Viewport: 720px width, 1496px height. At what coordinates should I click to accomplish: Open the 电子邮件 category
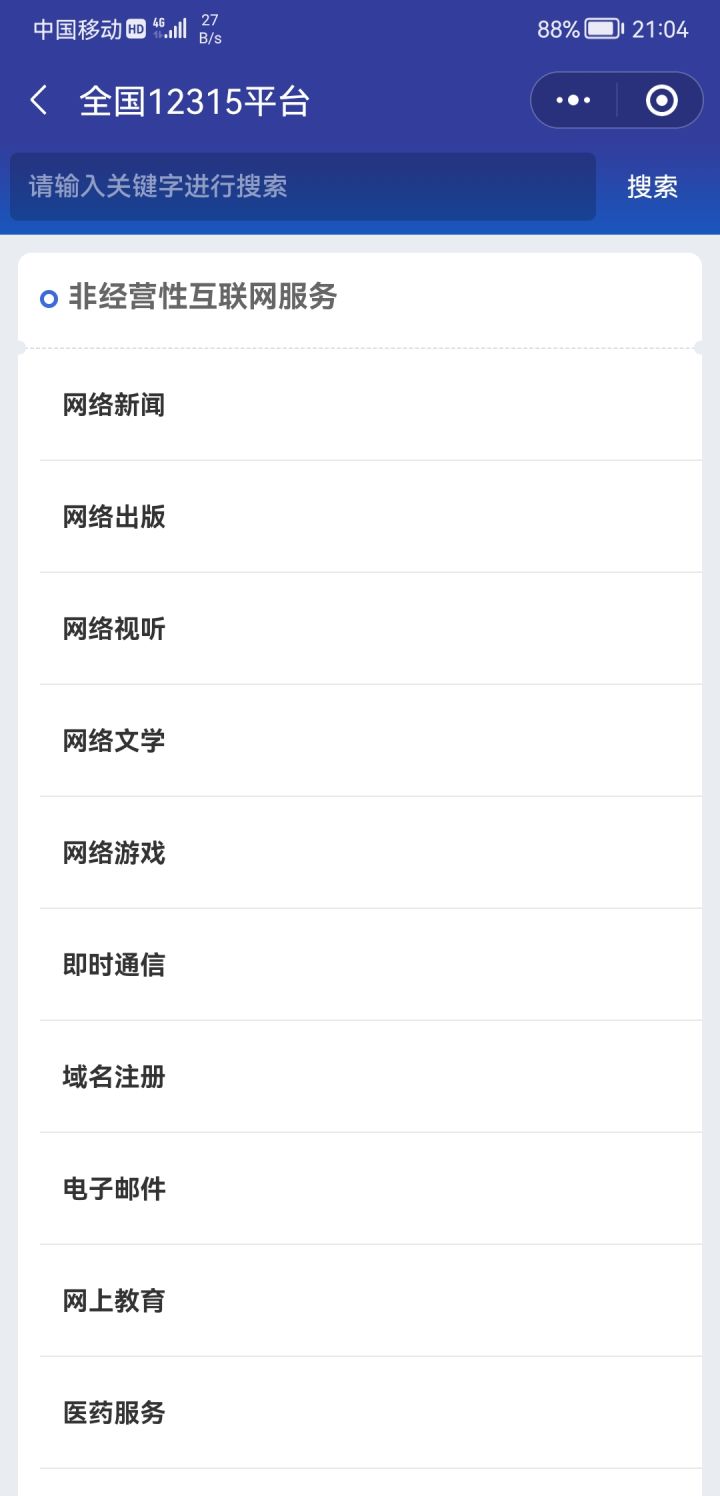click(114, 1189)
